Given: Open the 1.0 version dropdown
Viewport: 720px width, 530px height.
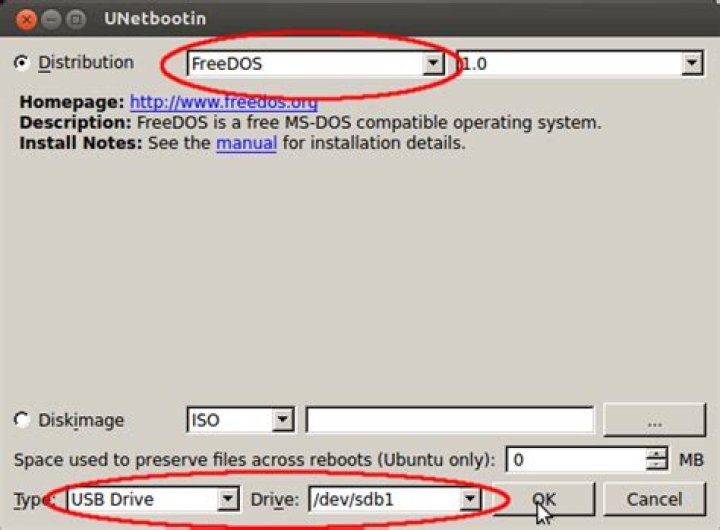Looking at the screenshot, I should click(x=580, y=63).
